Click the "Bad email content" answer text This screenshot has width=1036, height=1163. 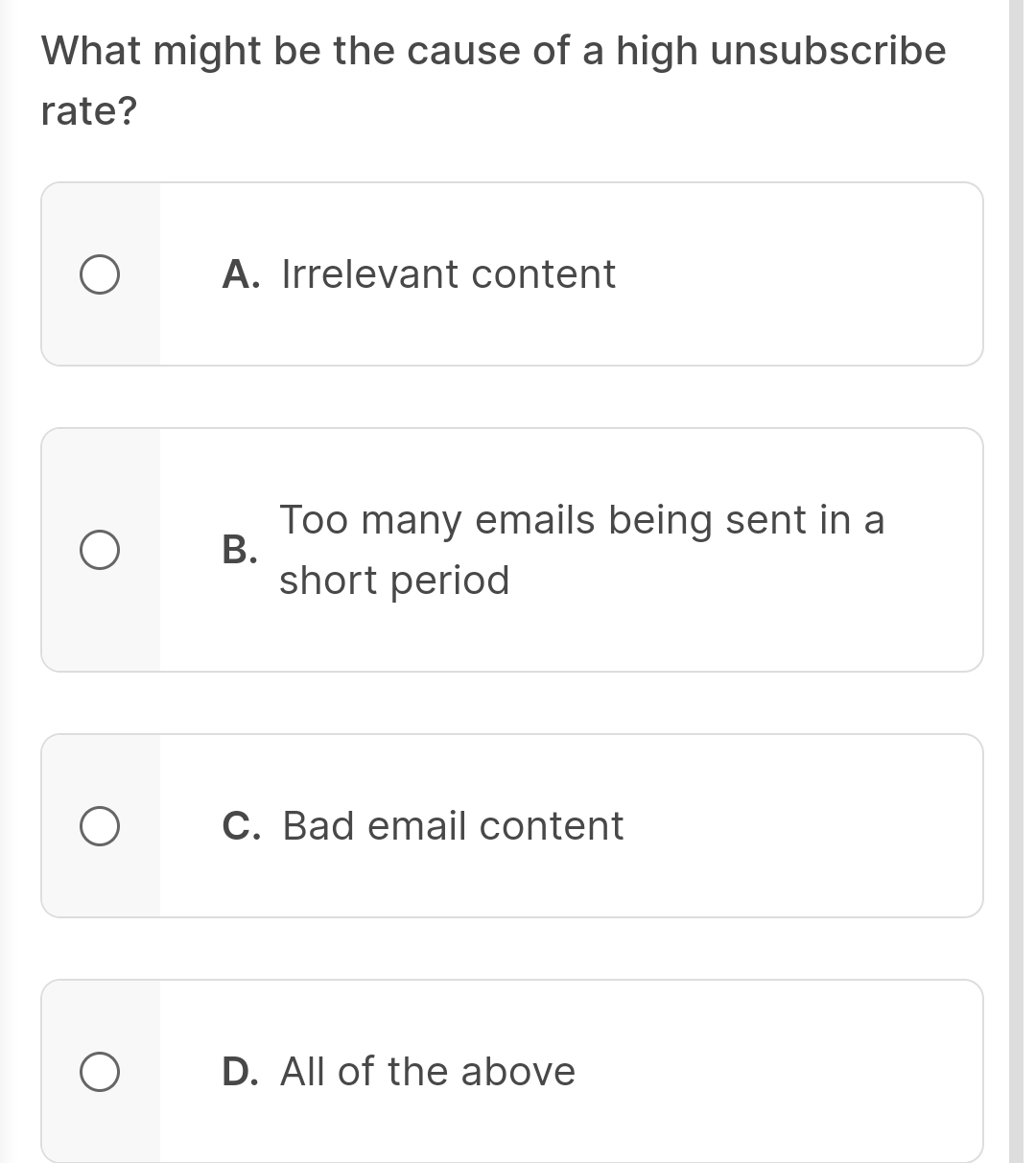pos(453,826)
